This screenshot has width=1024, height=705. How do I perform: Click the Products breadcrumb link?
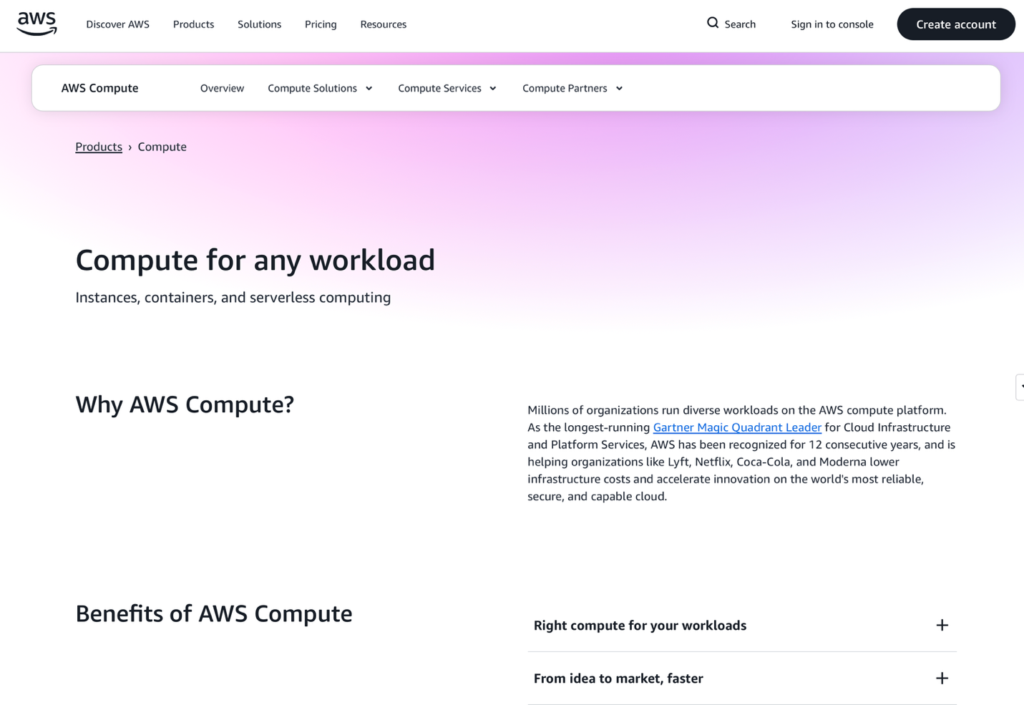pos(98,147)
